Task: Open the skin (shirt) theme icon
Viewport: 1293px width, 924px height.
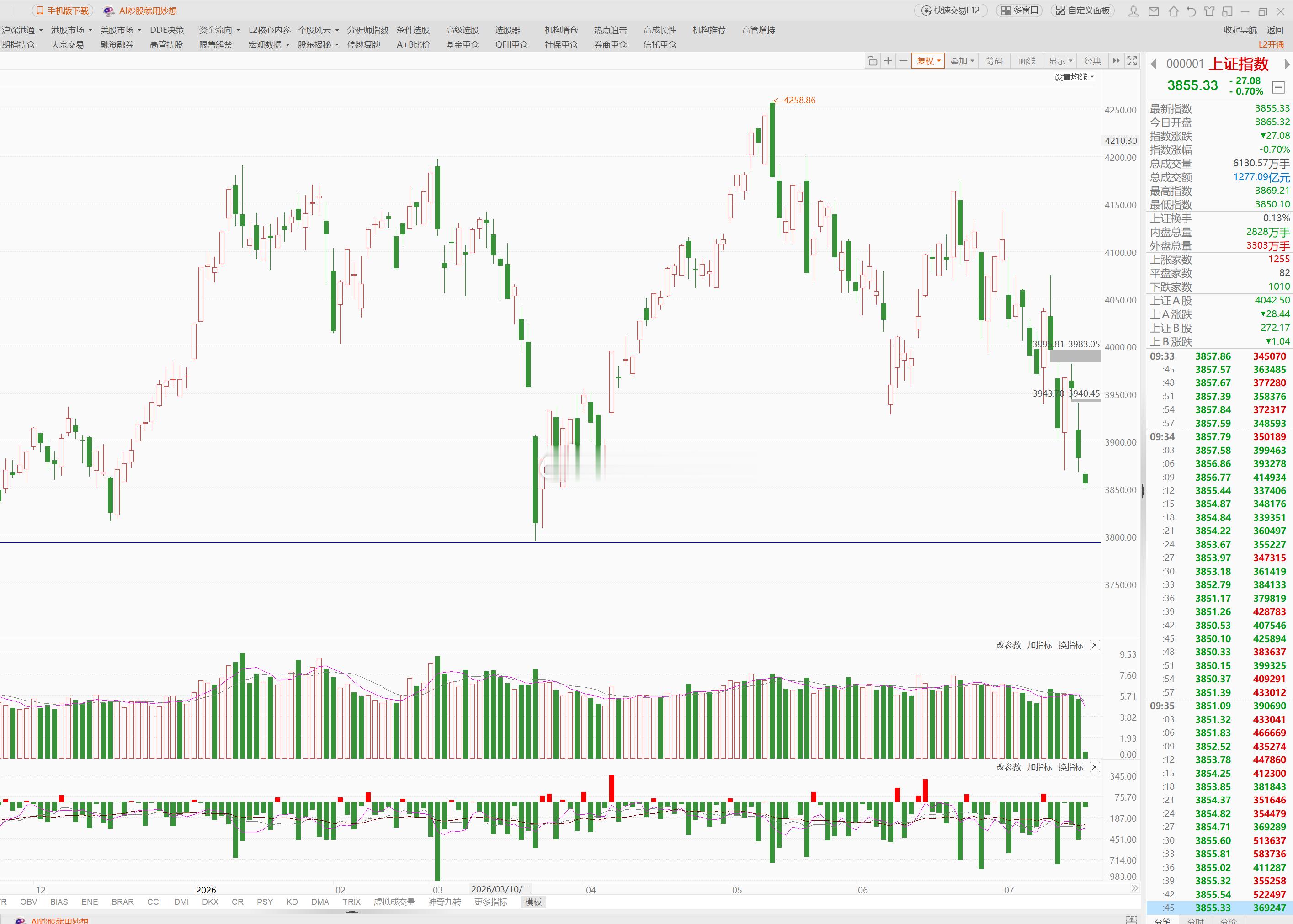Action: (x=1209, y=11)
